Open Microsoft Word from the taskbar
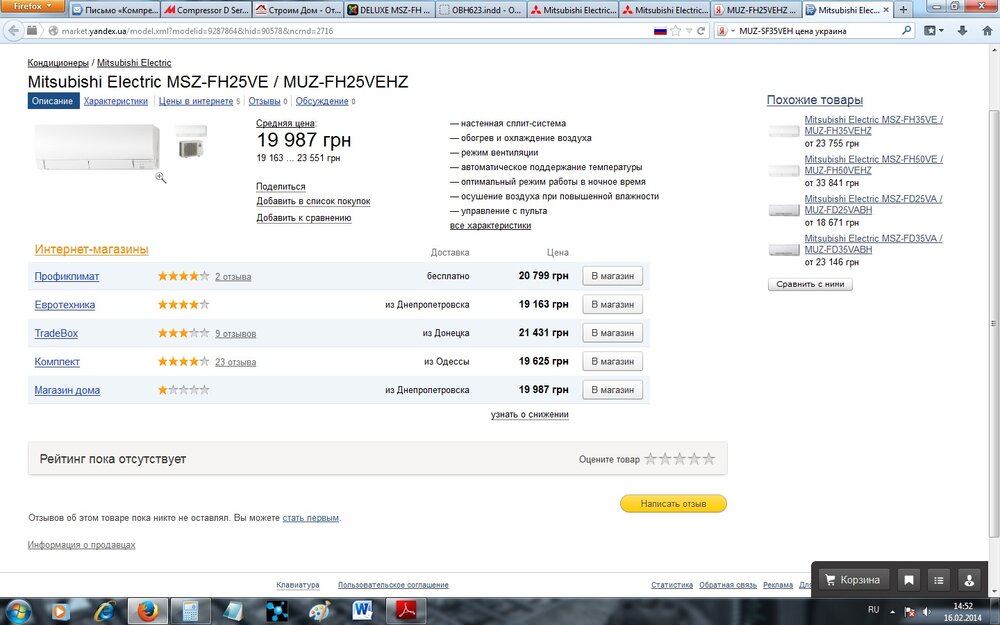Screen dimensions: 1000x625 [363, 611]
